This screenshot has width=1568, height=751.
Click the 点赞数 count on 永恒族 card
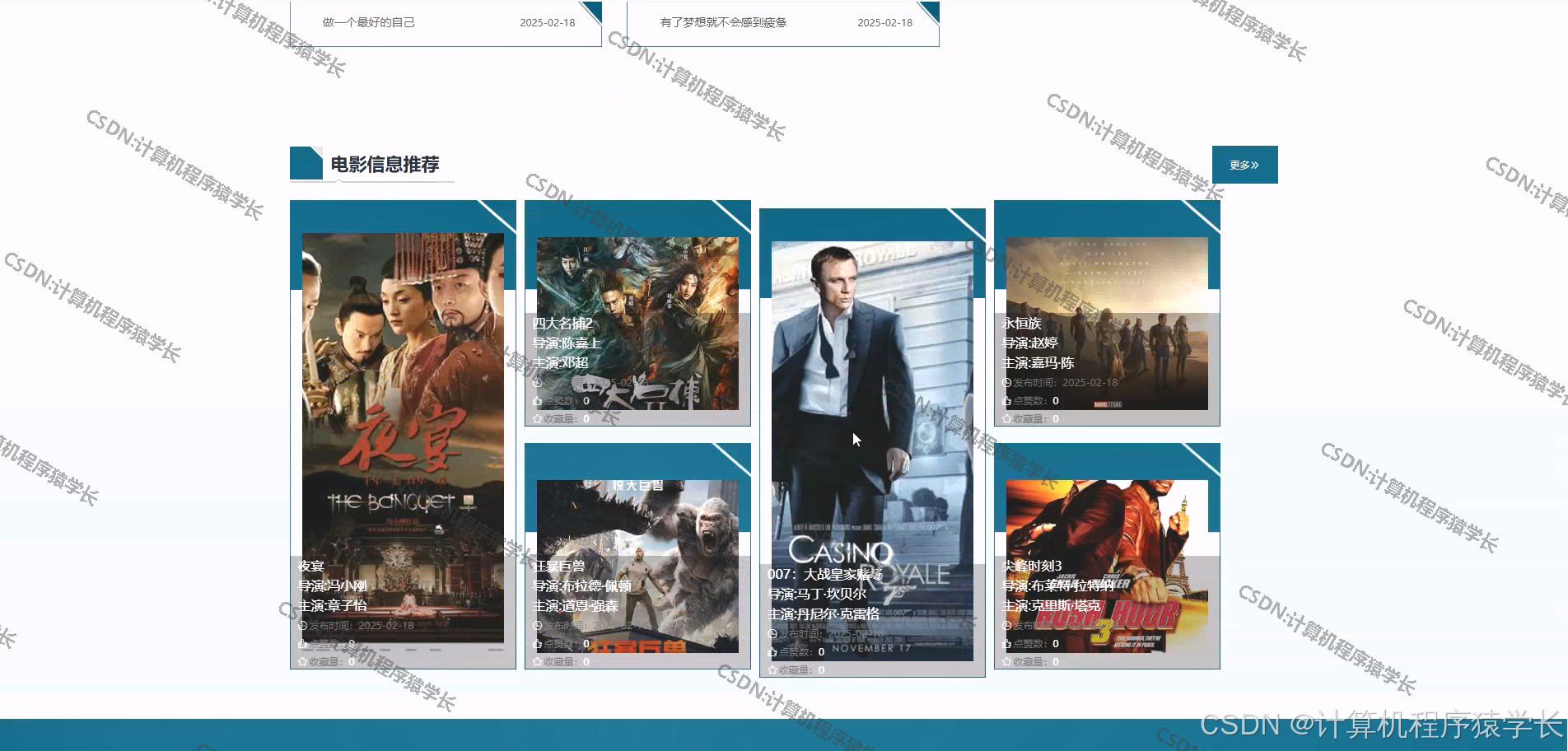pyautogui.click(x=1056, y=401)
